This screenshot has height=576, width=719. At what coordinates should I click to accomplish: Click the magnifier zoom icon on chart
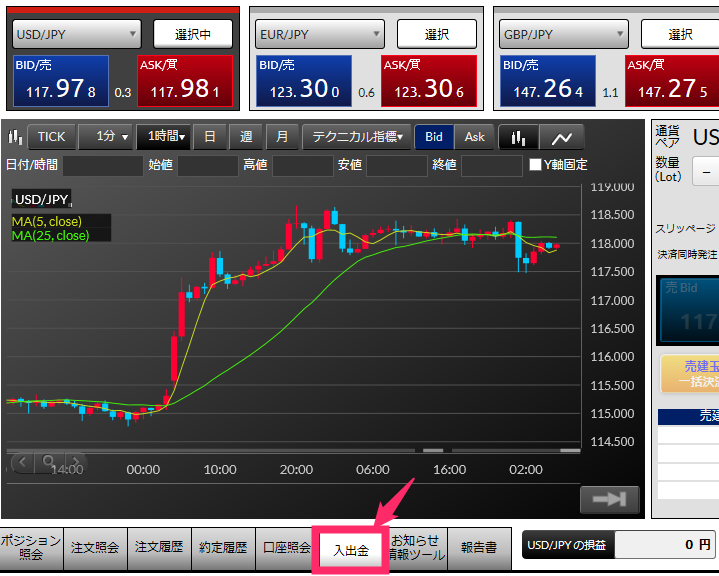click(x=48, y=461)
